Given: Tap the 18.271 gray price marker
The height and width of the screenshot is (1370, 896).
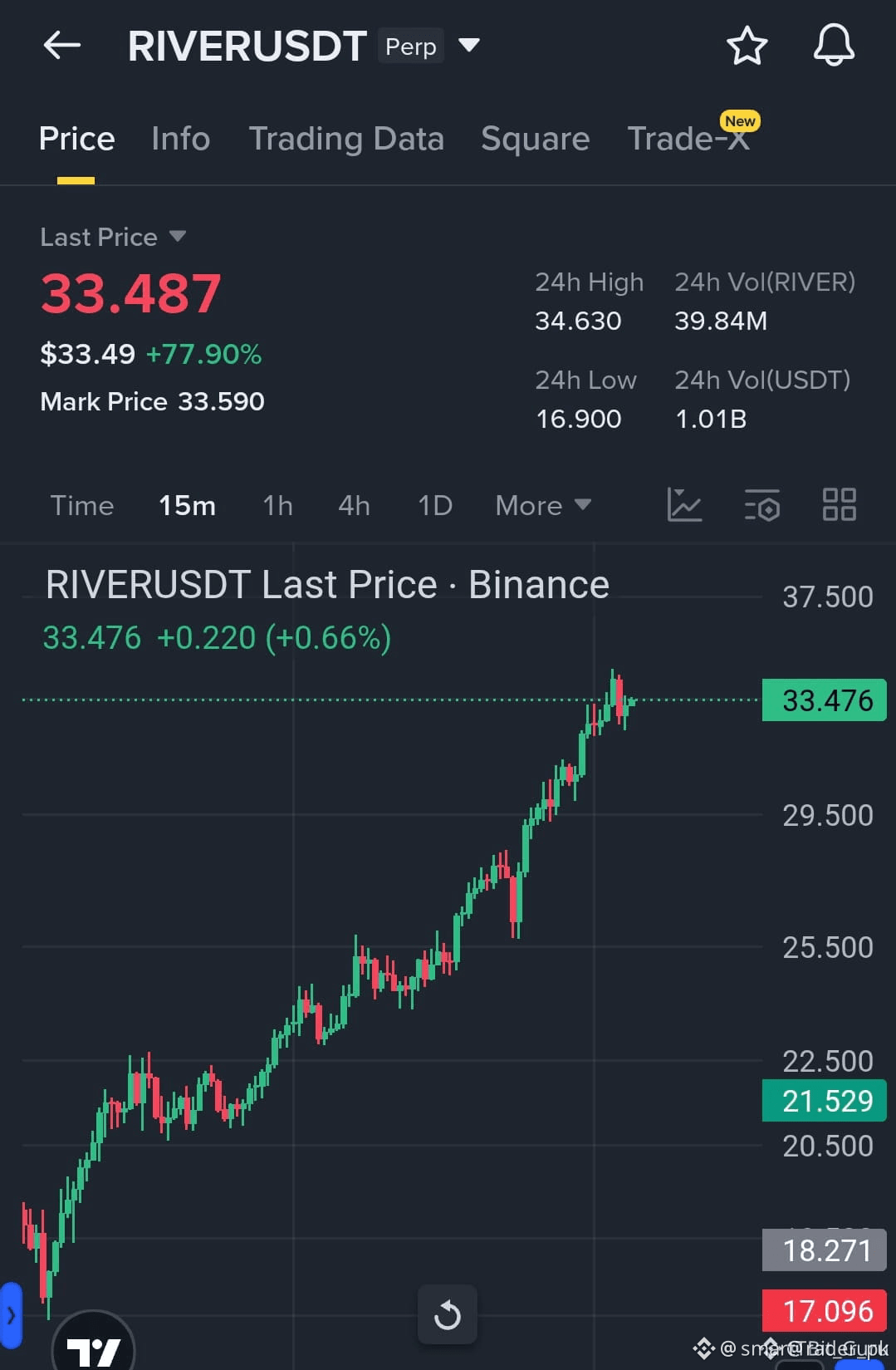Looking at the screenshot, I should [x=825, y=1250].
